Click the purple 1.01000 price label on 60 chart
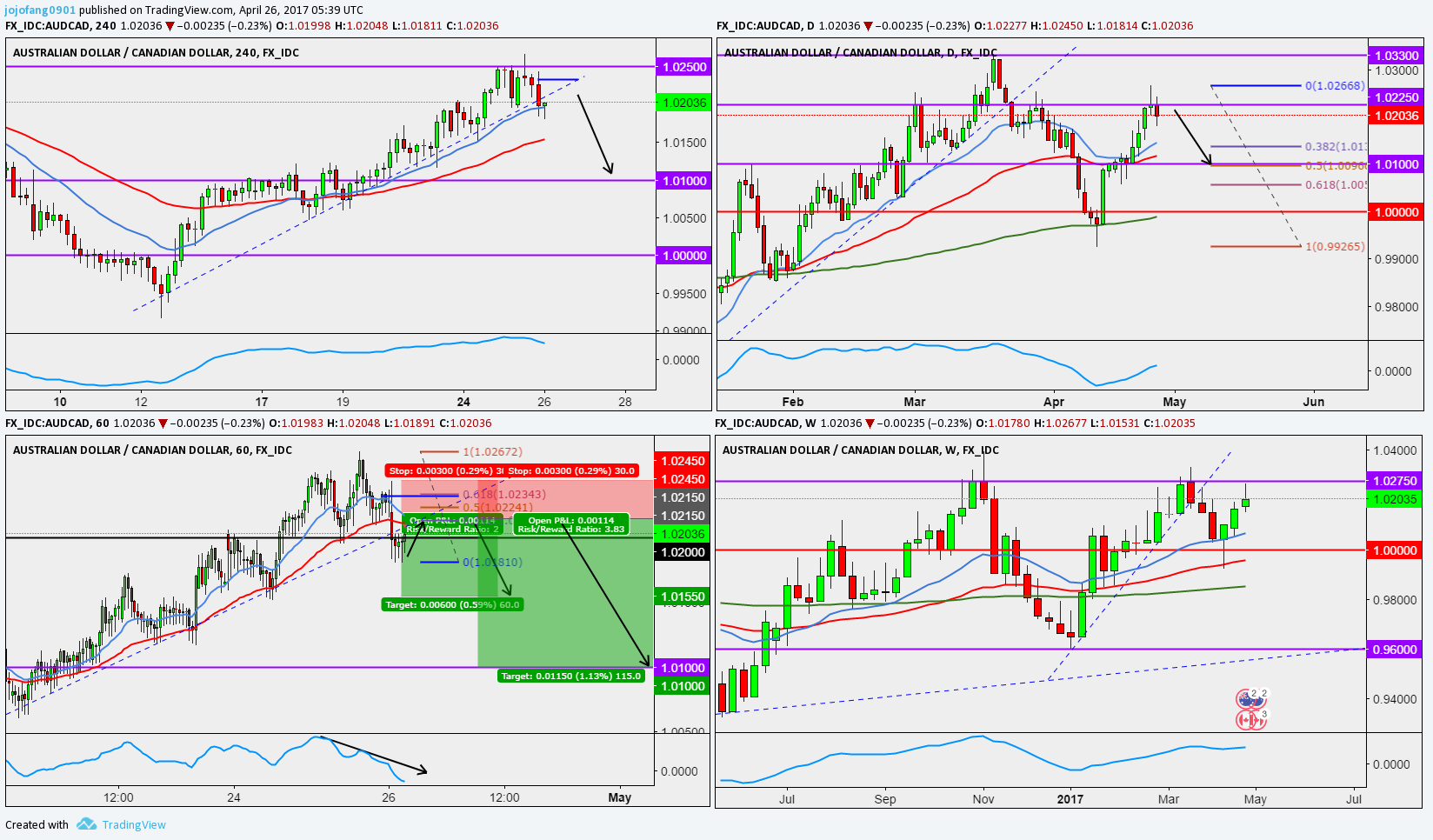The height and width of the screenshot is (840, 1433). click(683, 668)
